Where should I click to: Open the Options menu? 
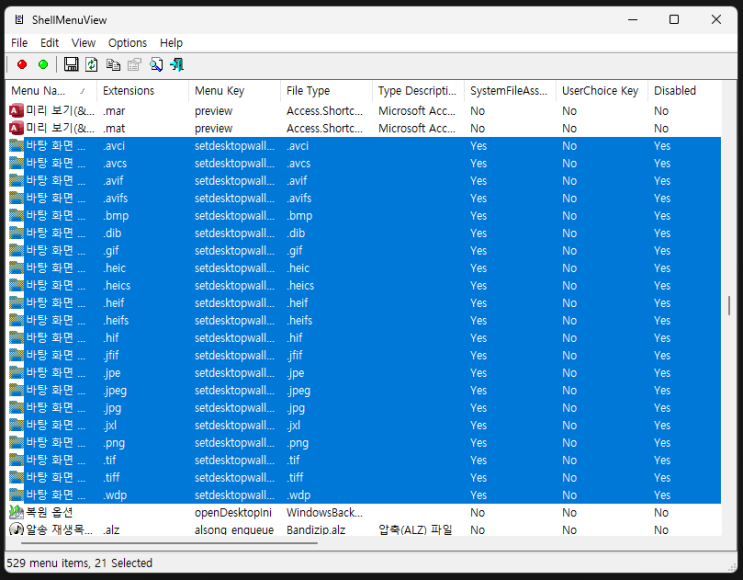[127, 43]
